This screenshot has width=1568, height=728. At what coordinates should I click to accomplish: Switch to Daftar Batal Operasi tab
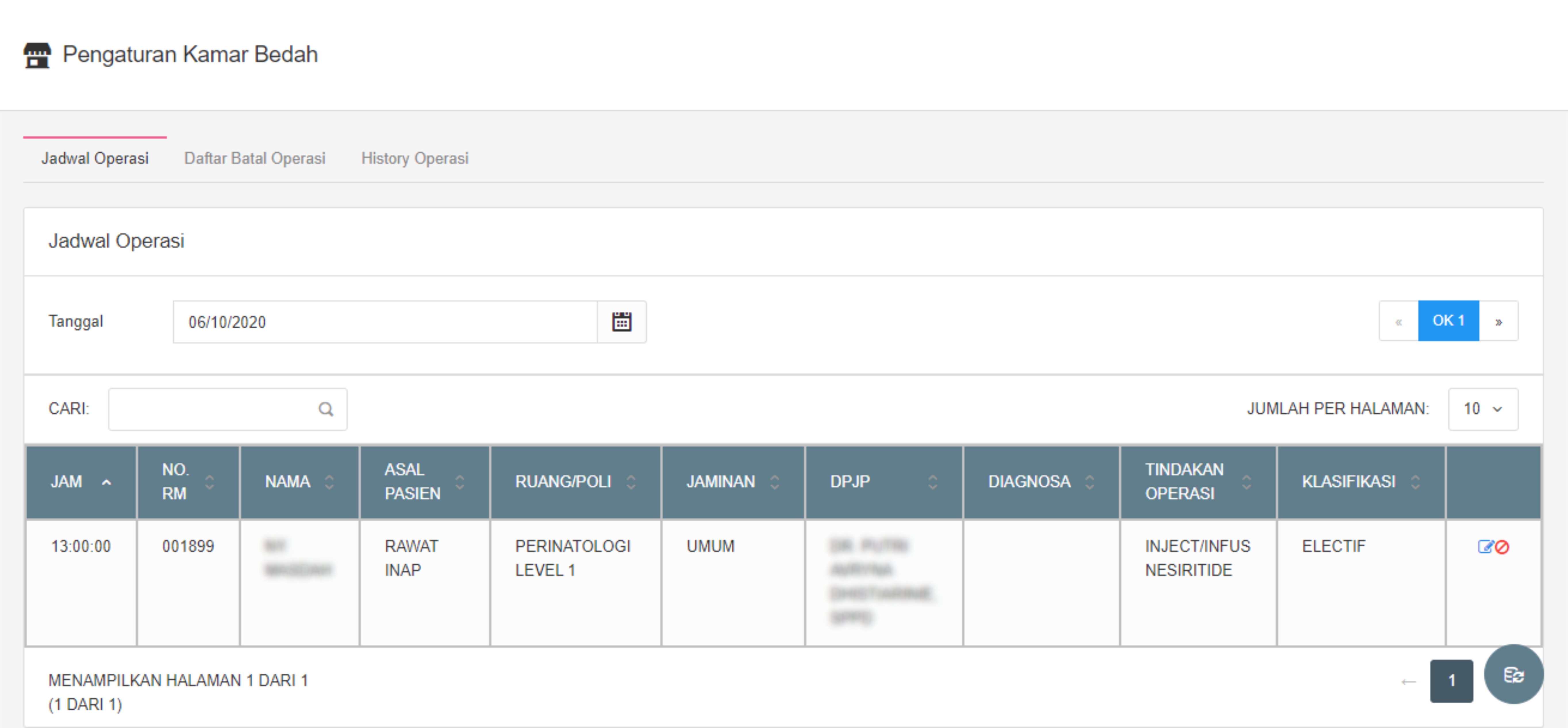click(x=254, y=158)
